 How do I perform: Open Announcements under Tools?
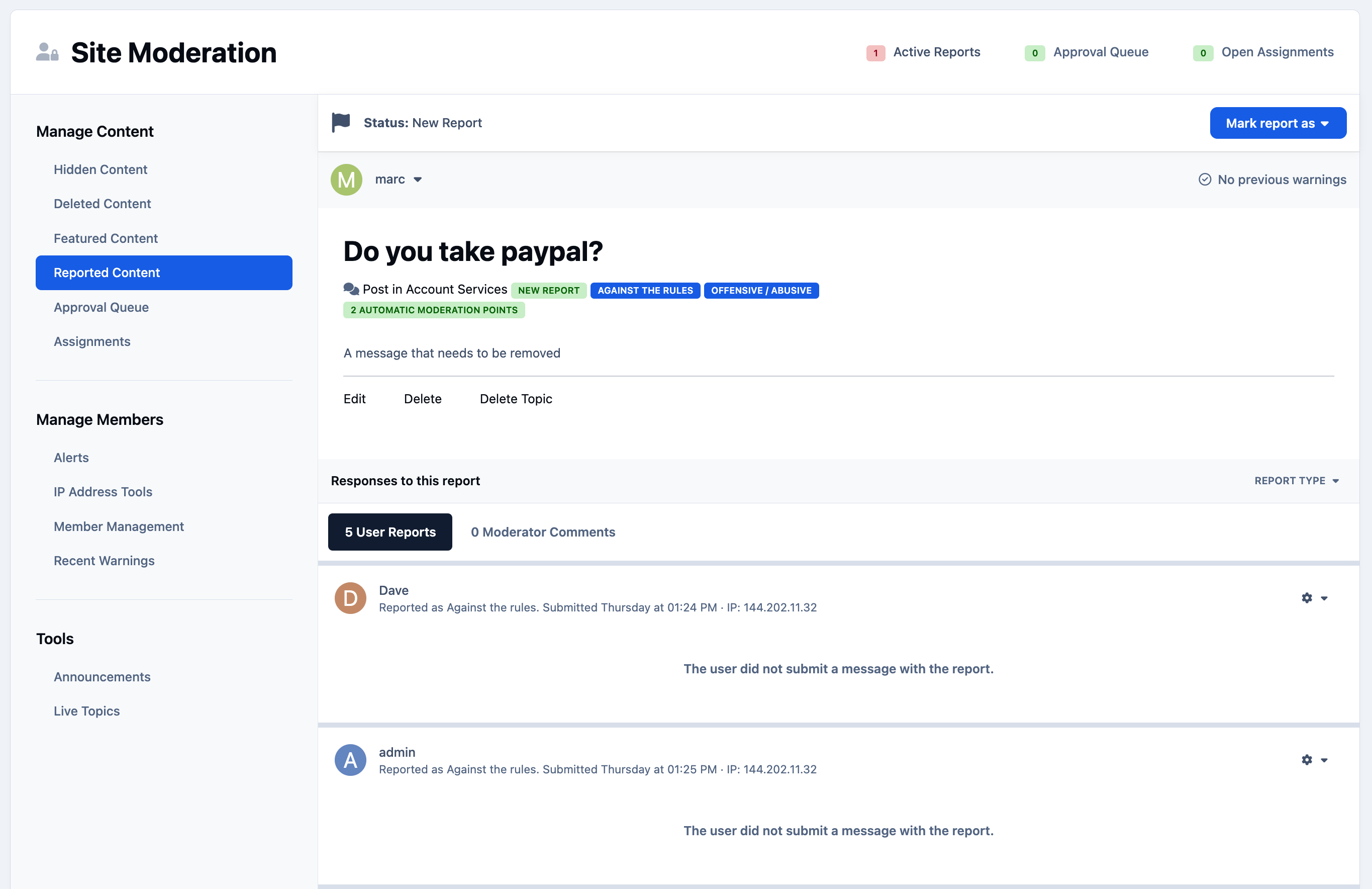(102, 677)
